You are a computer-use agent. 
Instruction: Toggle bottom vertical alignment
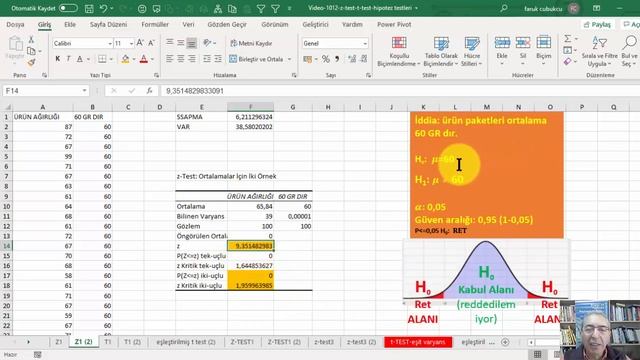click(x=191, y=43)
